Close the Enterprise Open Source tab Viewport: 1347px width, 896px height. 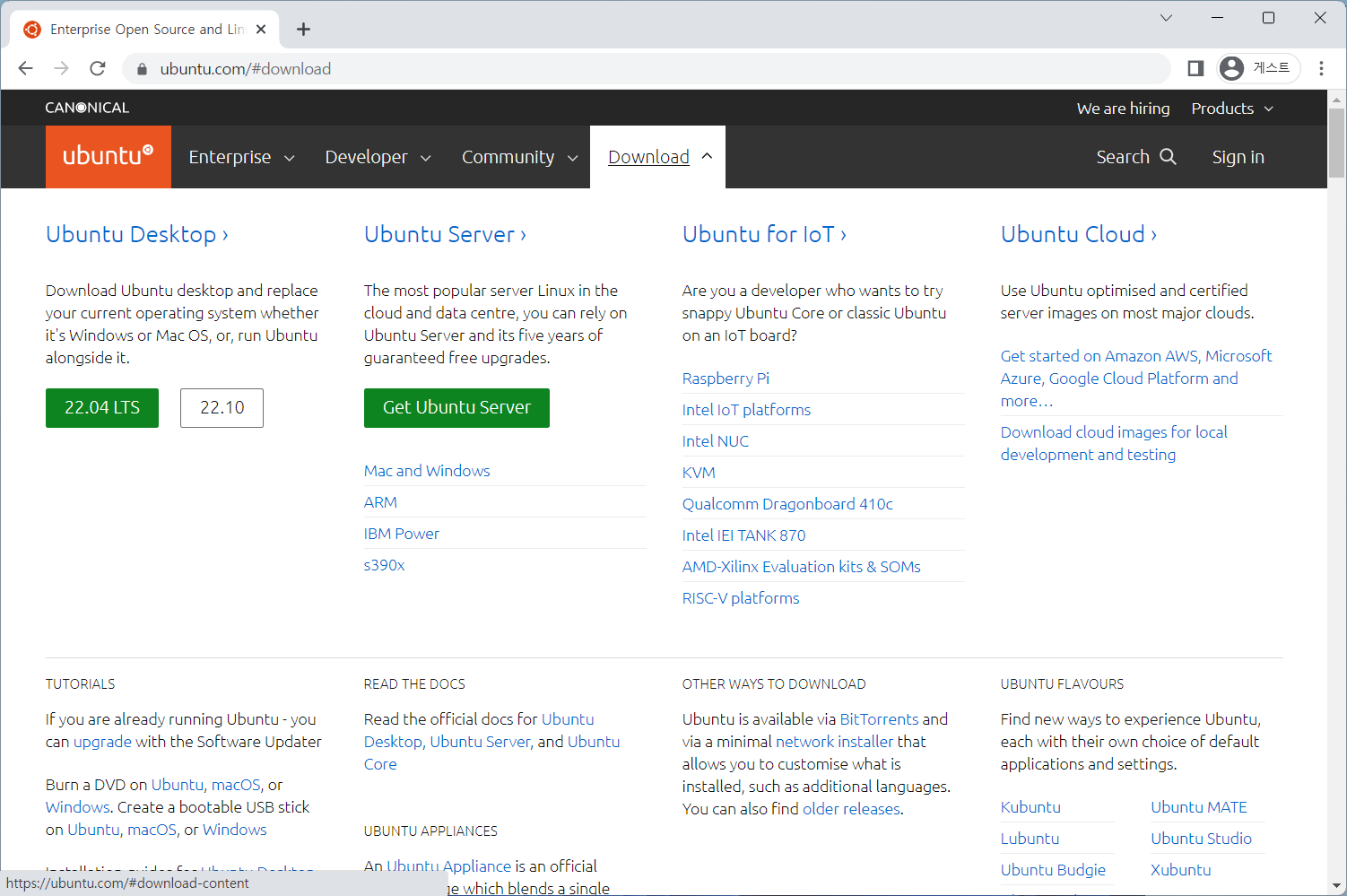pyautogui.click(x=261, y=30)
